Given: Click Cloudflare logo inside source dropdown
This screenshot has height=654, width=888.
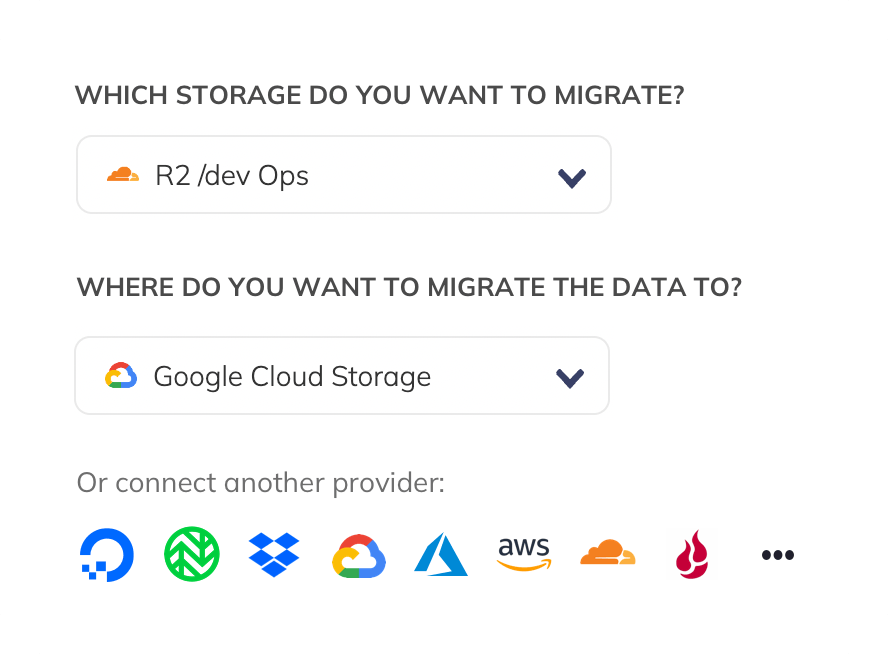Looking at the screenshot, I should (123, 175).
